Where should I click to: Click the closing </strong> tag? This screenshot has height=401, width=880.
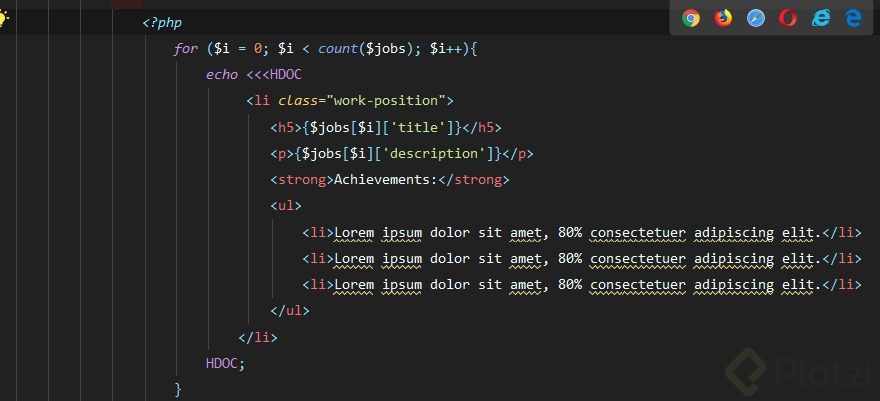click(474, 179)
